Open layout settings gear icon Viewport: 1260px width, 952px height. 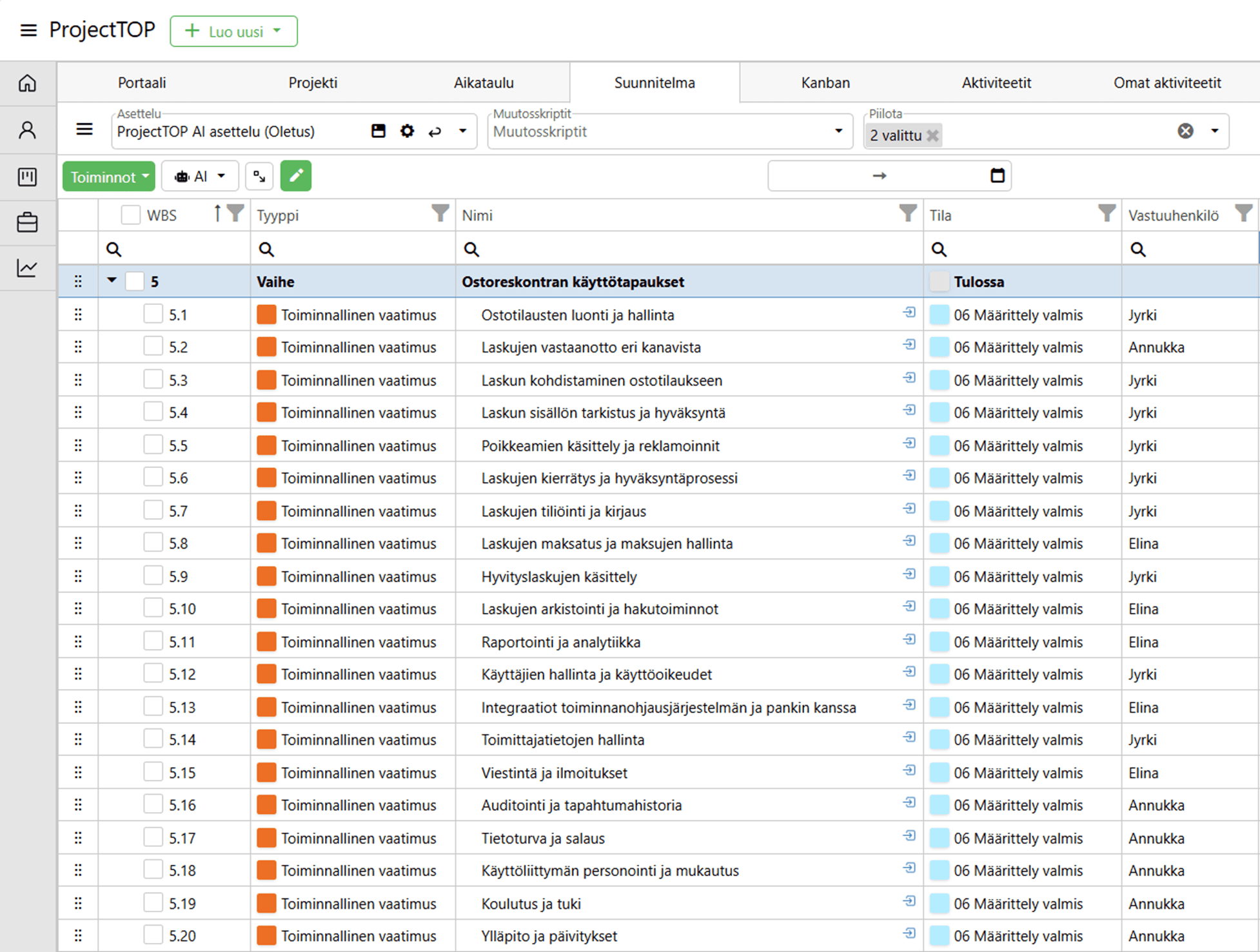[407, 131]
